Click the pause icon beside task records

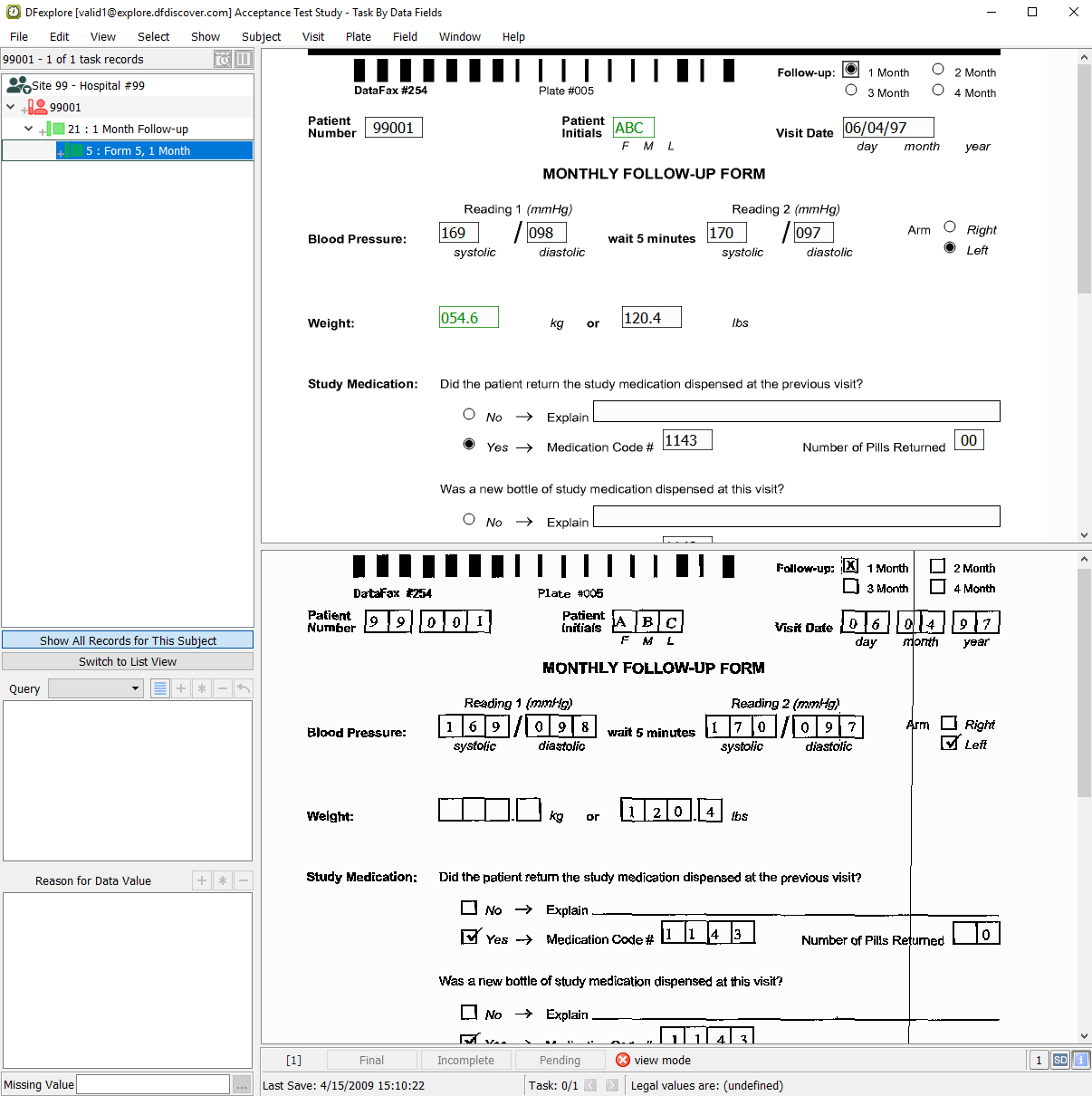click(244, 59)
